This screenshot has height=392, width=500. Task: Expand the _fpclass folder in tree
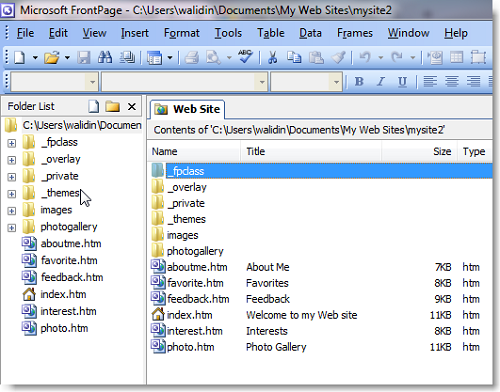coord(12,143)
